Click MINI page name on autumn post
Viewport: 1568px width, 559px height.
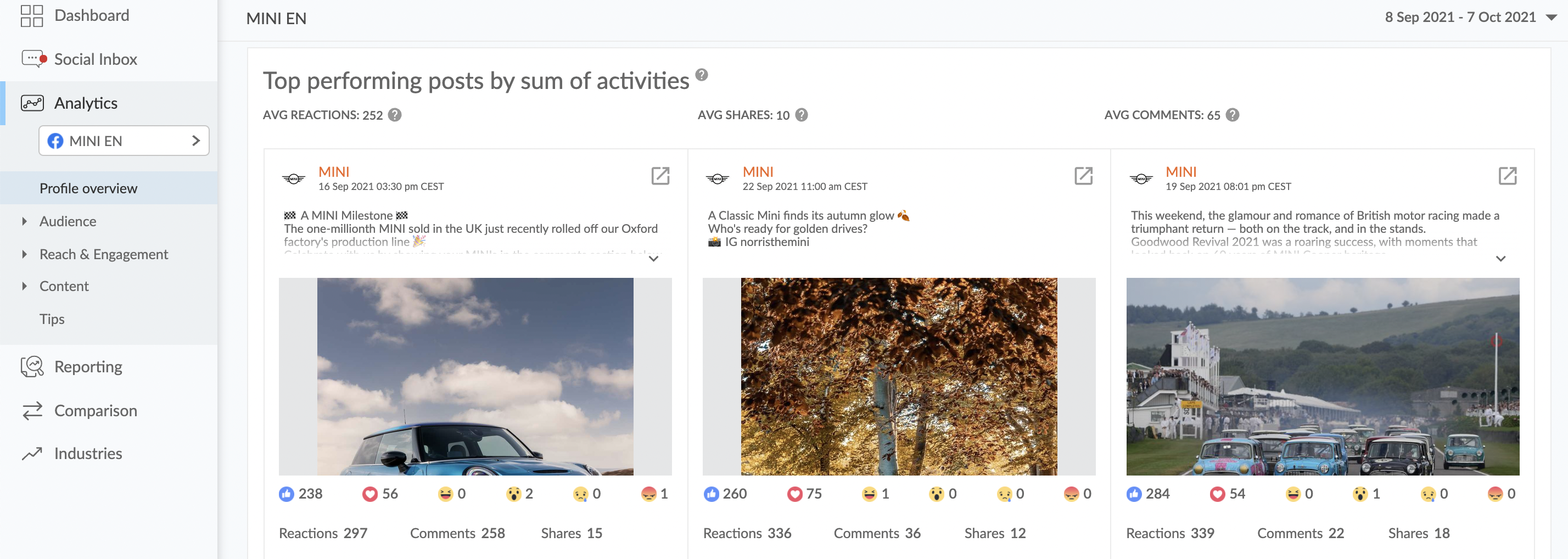[758, 172]
